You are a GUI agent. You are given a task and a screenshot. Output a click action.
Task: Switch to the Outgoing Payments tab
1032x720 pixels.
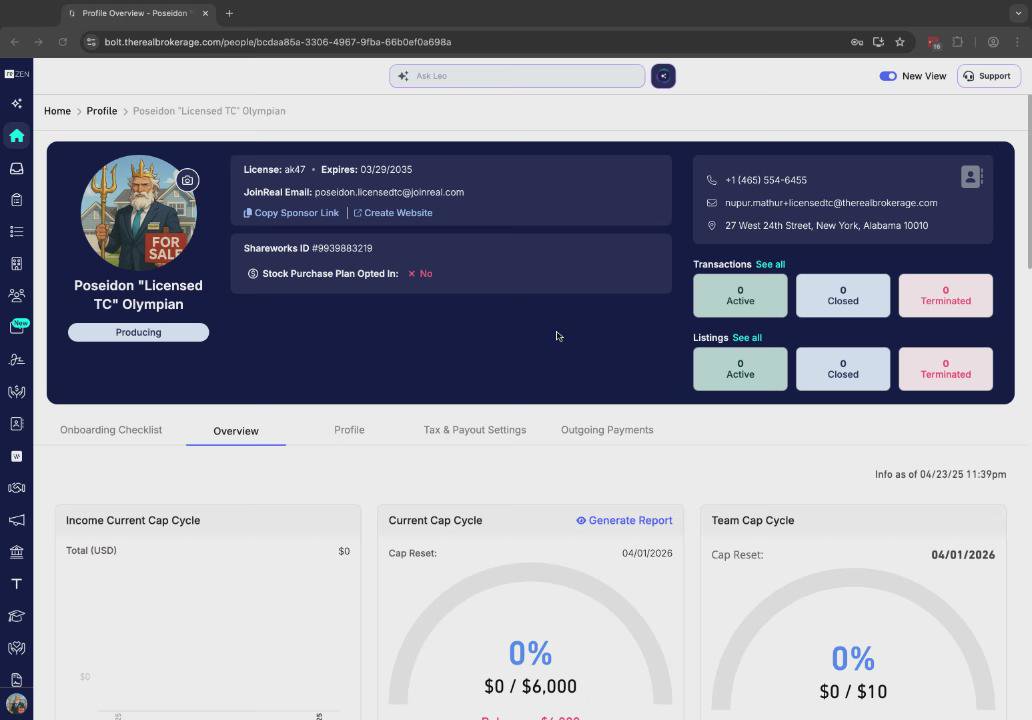click(x=607, y=430)
